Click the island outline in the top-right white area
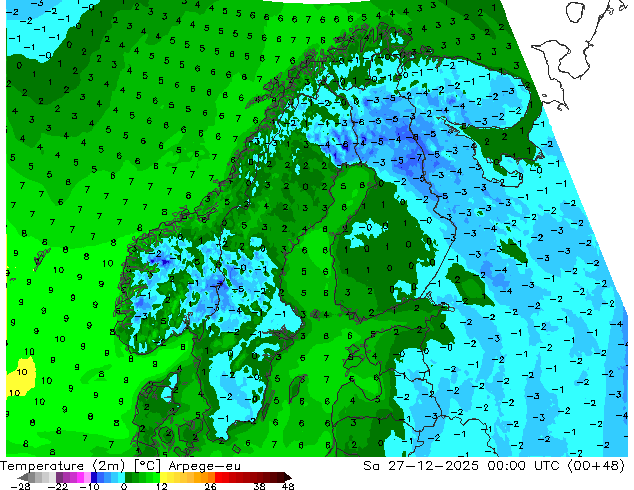634x490 pixels. [576, 12]
